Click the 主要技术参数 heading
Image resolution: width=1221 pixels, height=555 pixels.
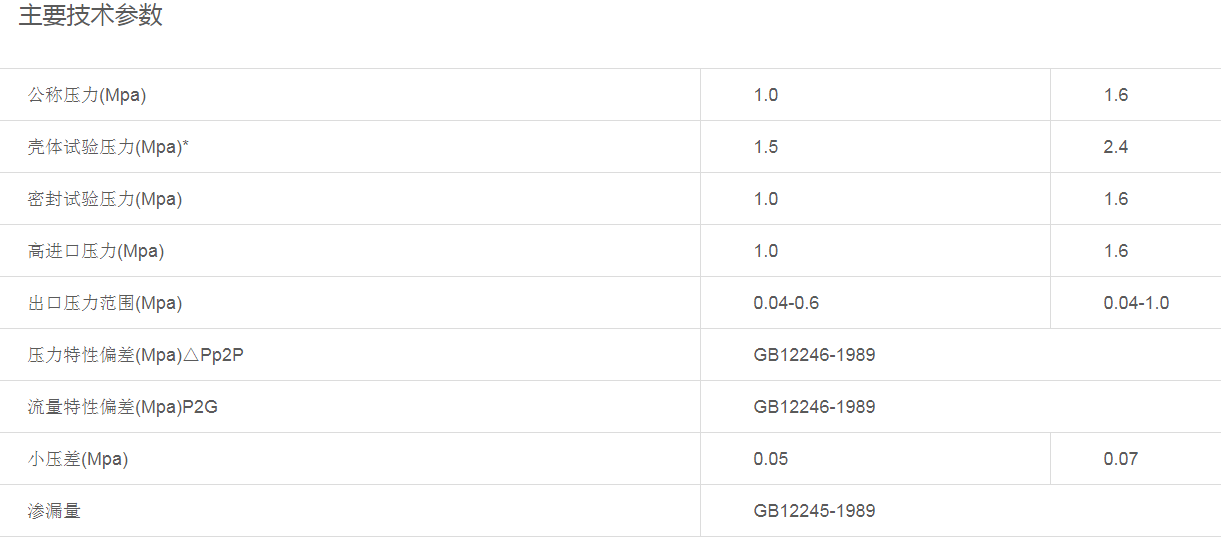click(90, 16)
